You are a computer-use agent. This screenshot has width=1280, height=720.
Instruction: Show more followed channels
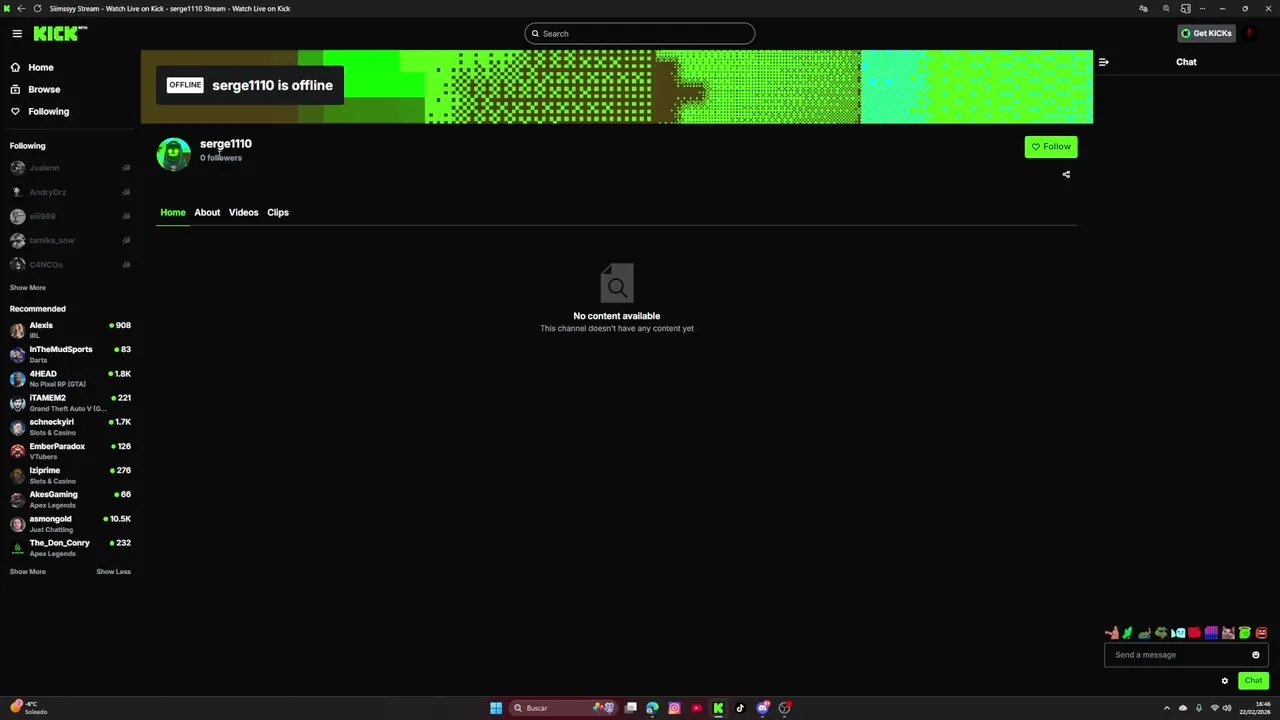tap(28, 287)
